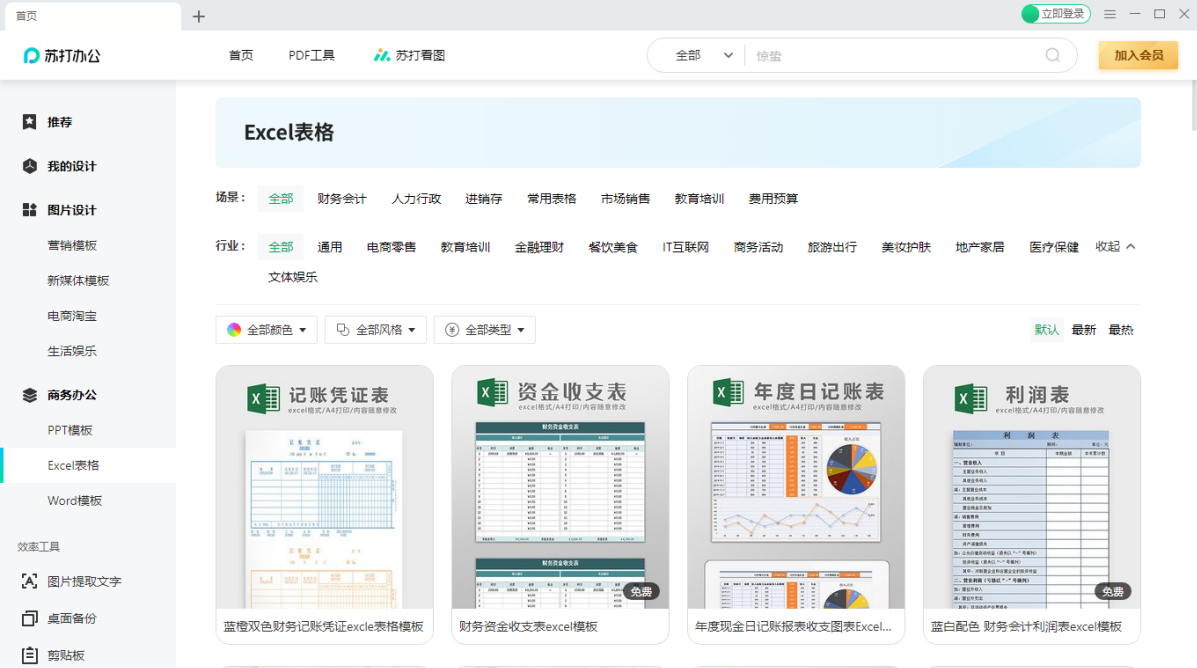The image size is (1197, 668).
Task: Sort templates by 最新
Action: (1083, 330)
